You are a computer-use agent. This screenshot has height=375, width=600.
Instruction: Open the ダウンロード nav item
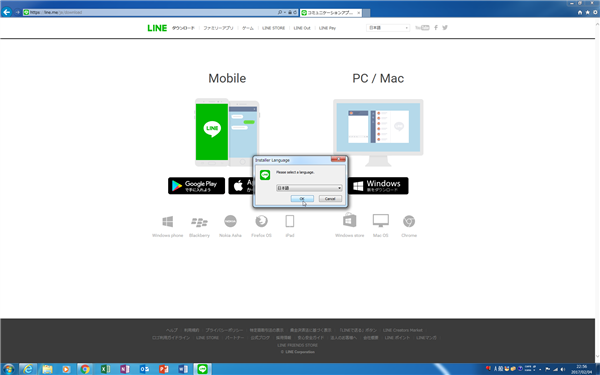tap(183, 28)
